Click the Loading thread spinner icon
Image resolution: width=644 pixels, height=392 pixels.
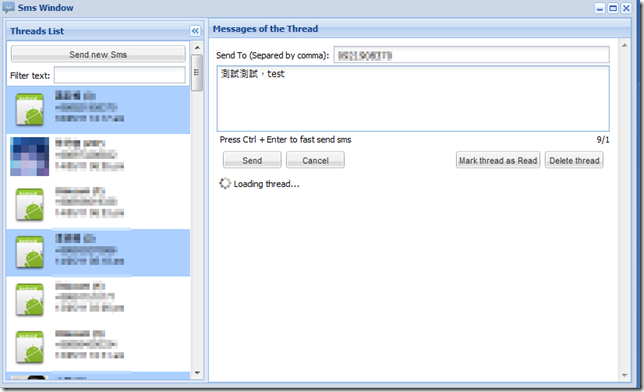pos(225,183)
